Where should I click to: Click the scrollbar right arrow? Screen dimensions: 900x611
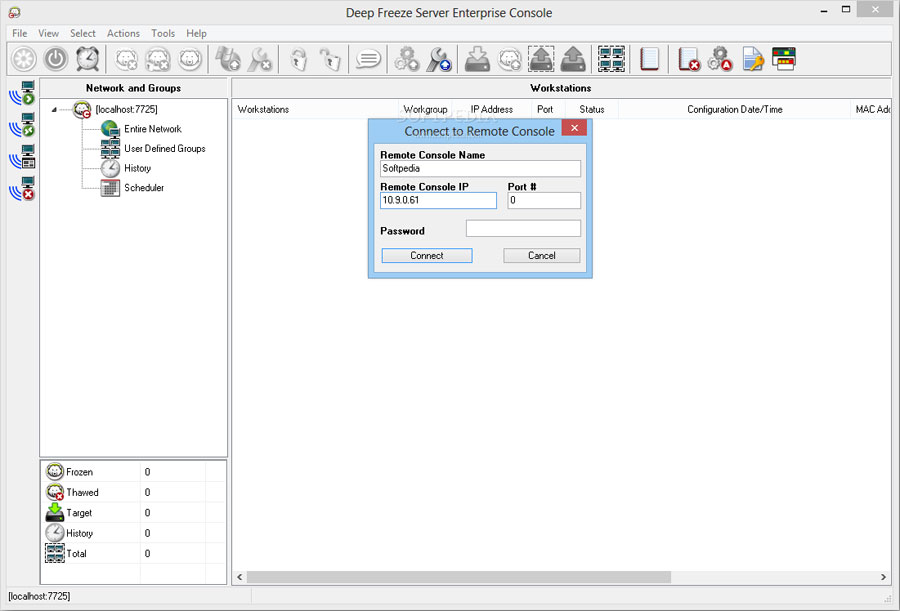(x=883, y=577)
